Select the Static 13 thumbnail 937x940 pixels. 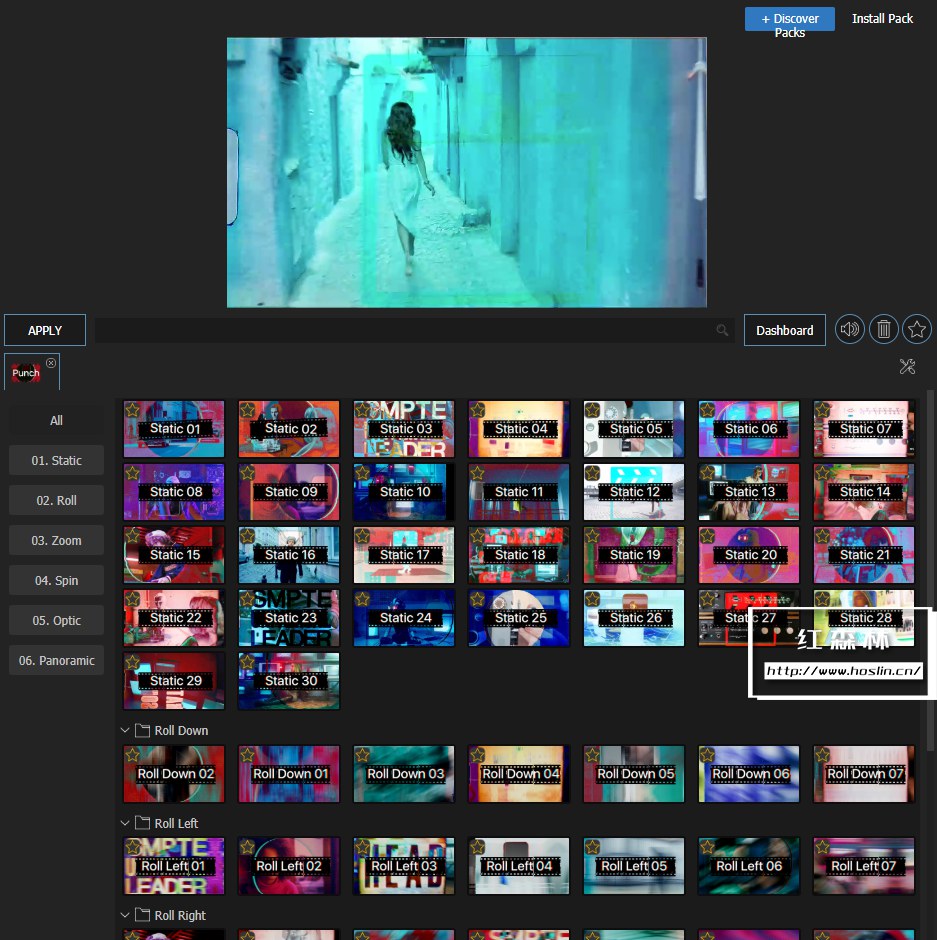click(x=749, y=492)
